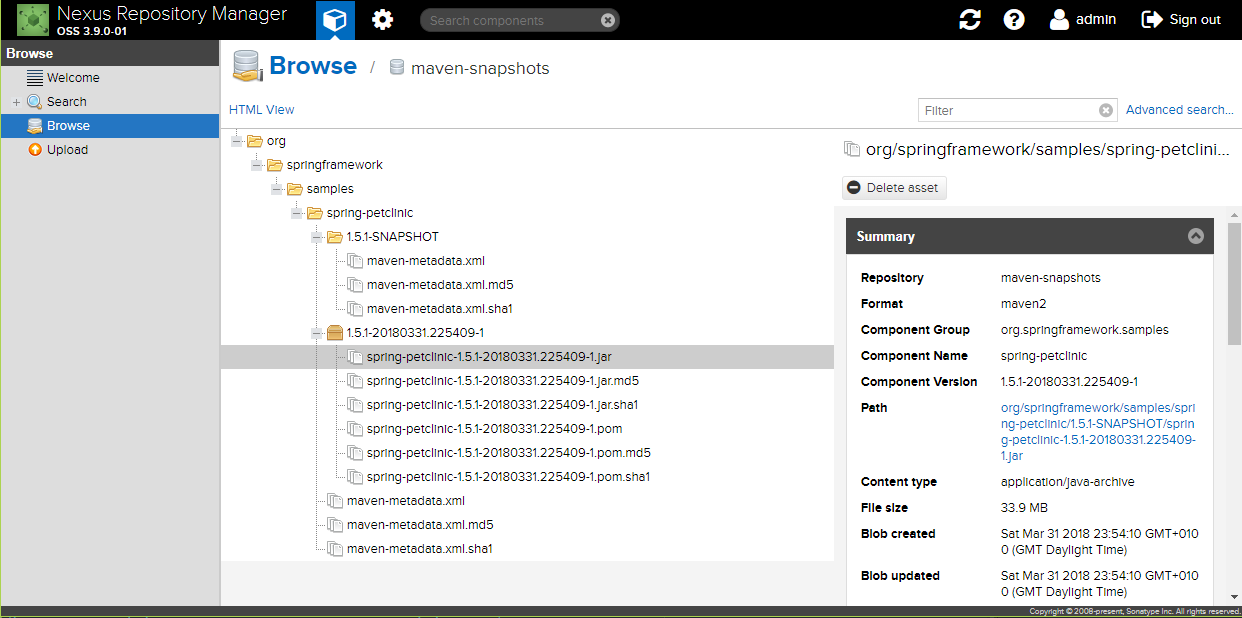Collapse the samples tree node
The width and height of the screenshot is (1242, 618).
pos(277,189)
